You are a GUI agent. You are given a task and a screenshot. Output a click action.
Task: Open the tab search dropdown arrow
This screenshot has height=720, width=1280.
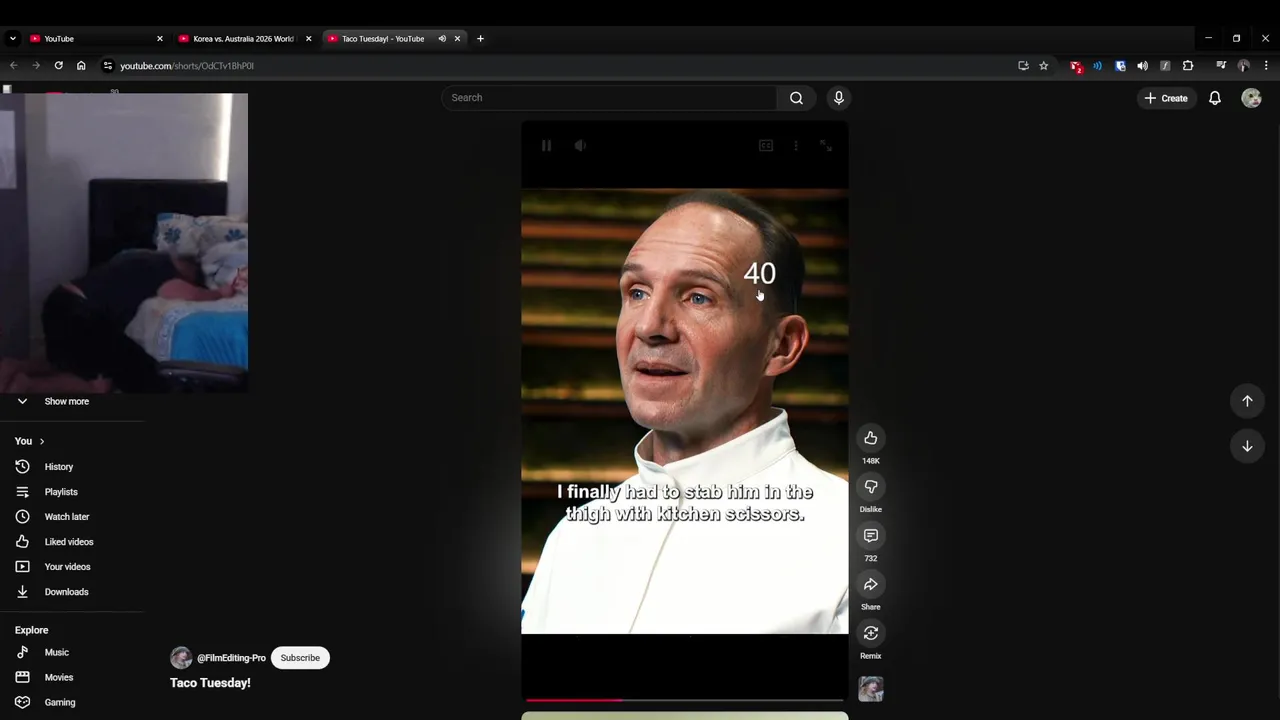12,39
